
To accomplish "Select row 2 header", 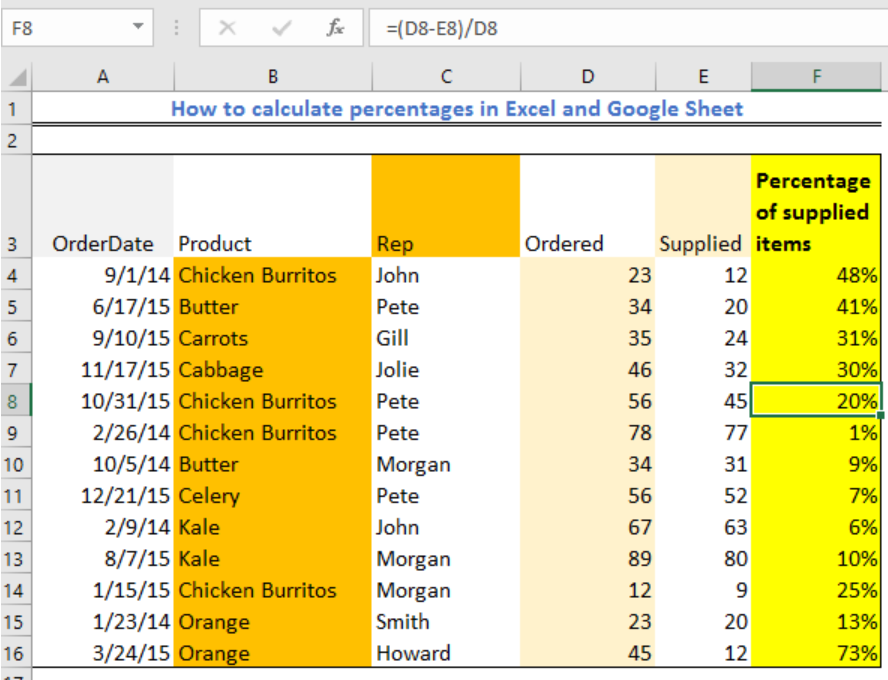I will coord(16,140).
